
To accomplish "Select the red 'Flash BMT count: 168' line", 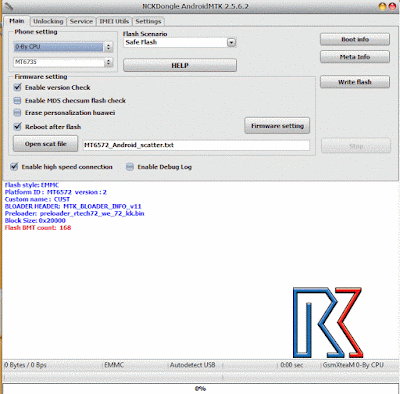I will [38, 228].
